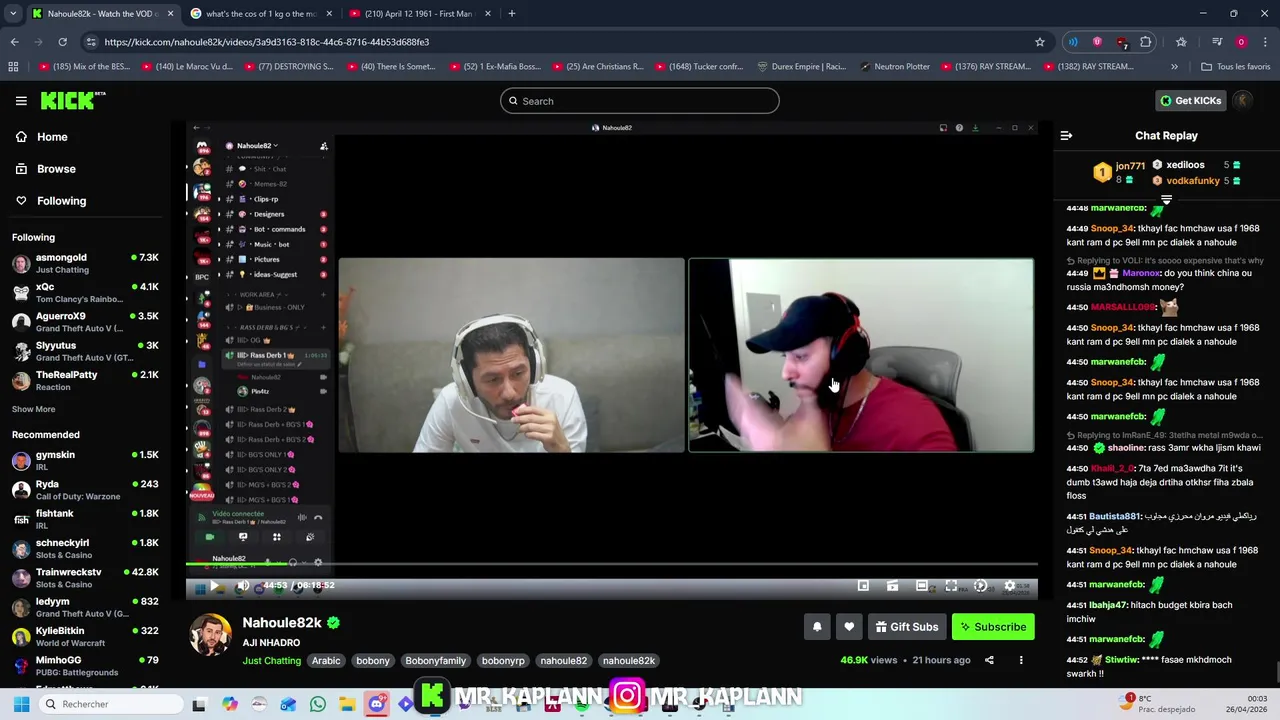
Task: Close the Nahoule82k Kick tab
Action: pos(170,14)
